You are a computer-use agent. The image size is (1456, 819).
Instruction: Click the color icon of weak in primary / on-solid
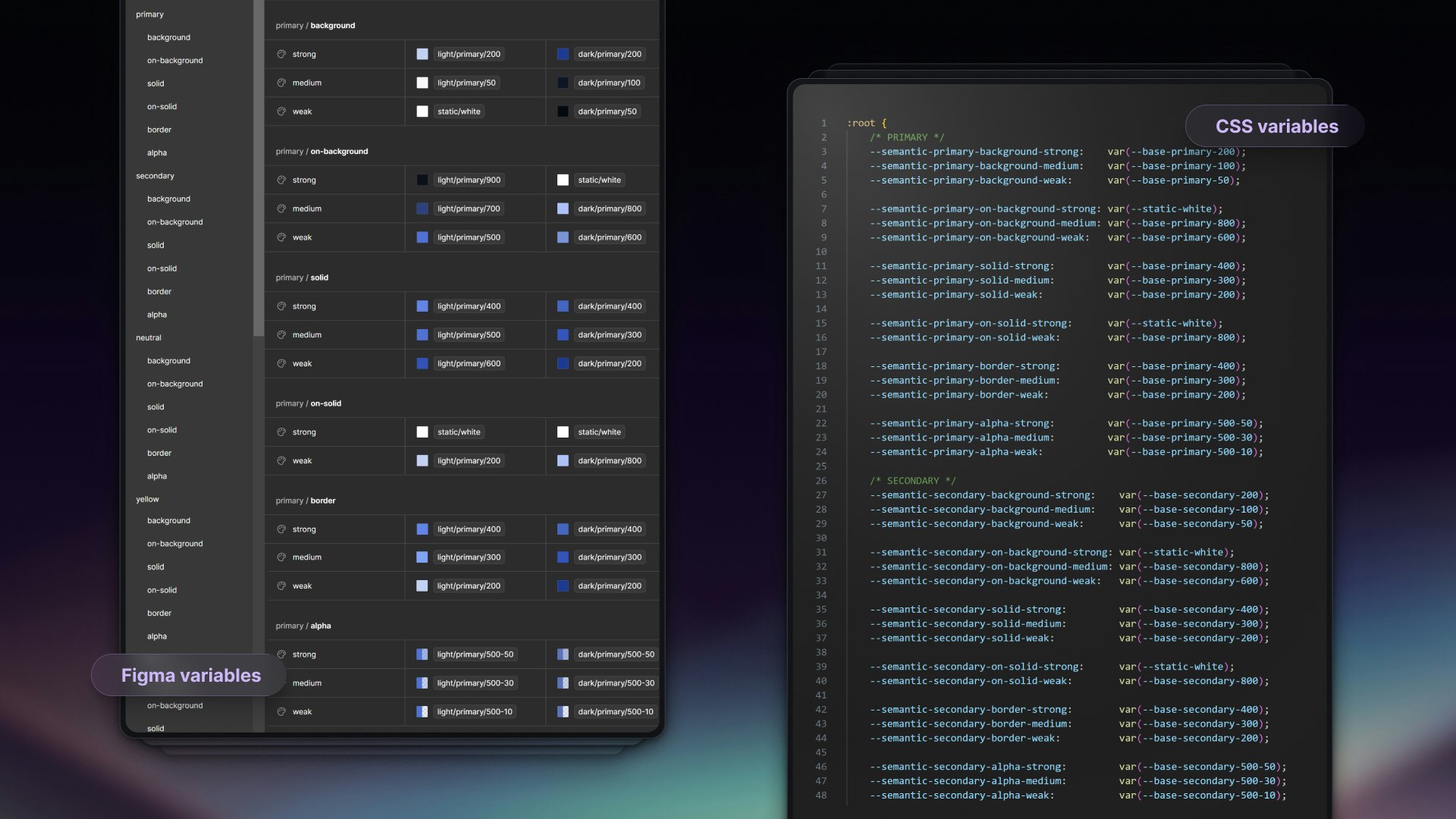pos(281,460)
